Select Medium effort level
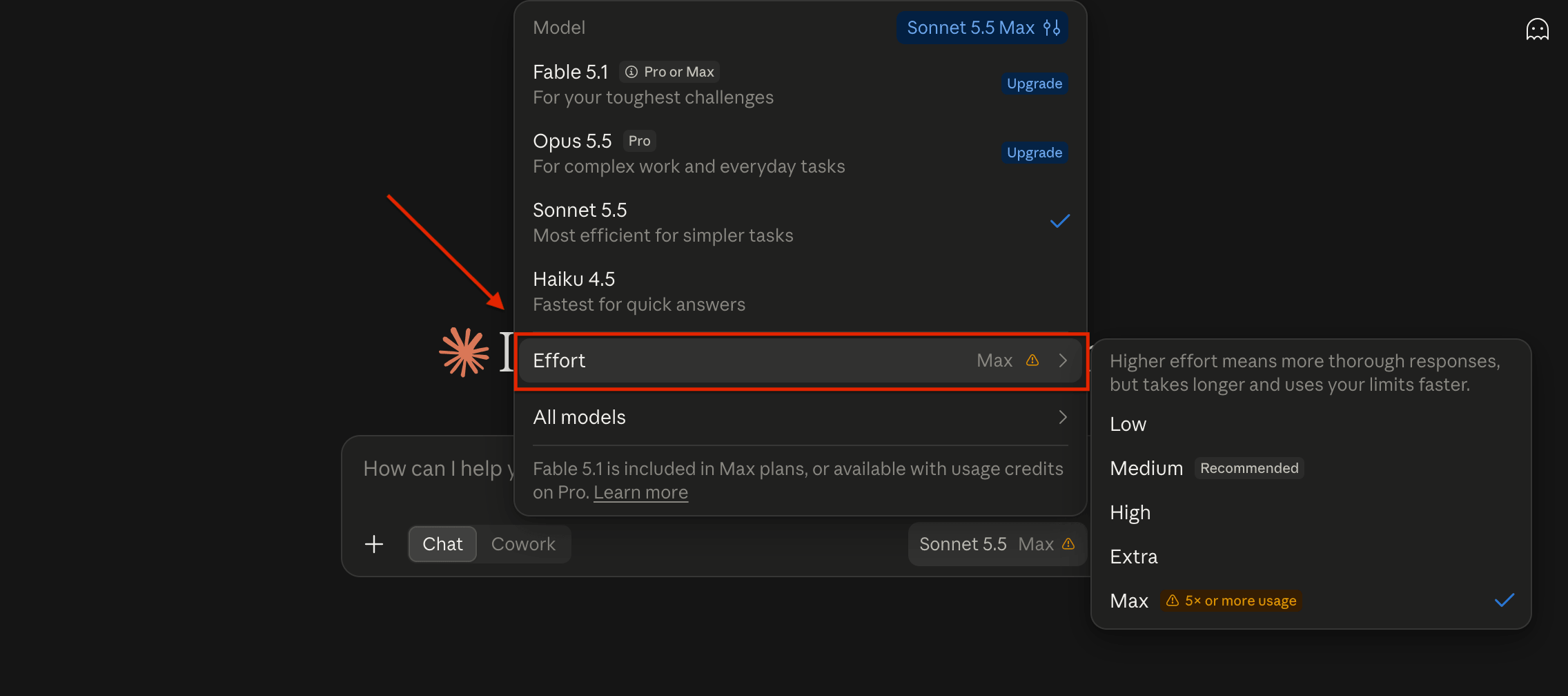 click(x=1311, y=468)
